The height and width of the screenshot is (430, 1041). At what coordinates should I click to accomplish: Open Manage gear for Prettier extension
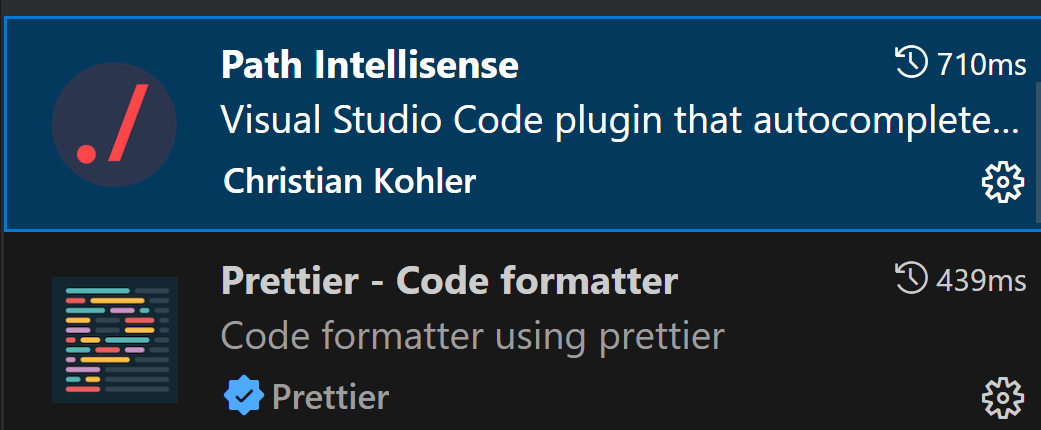(x=1002, y=397)
